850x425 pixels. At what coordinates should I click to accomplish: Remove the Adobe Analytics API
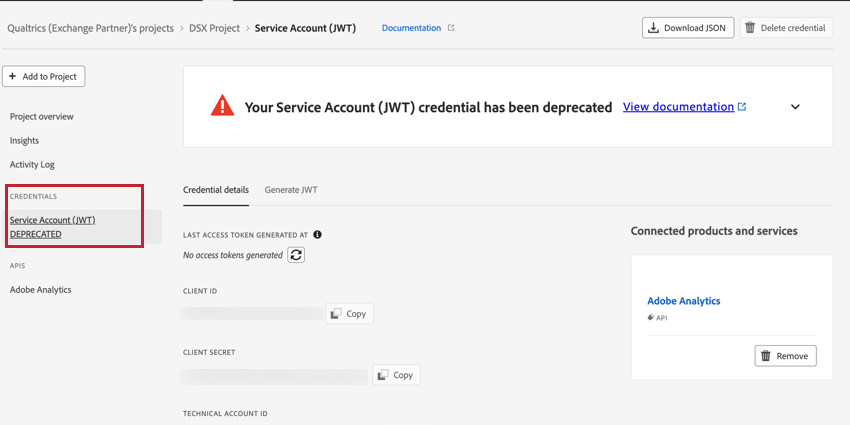click(x=785, y=356)
